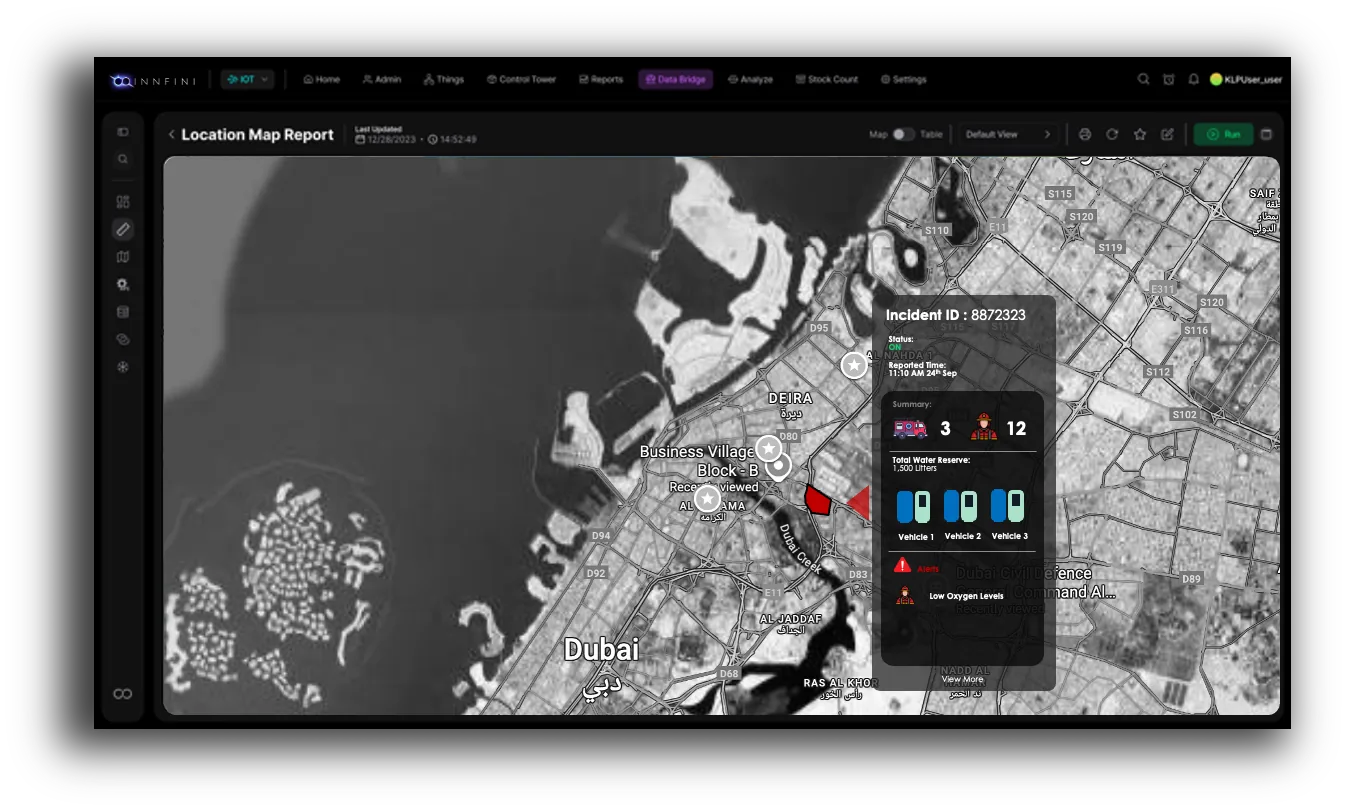1348x810 pixels.
Task: Click the star marker near Al Nahda
Action: coord(853,366)
